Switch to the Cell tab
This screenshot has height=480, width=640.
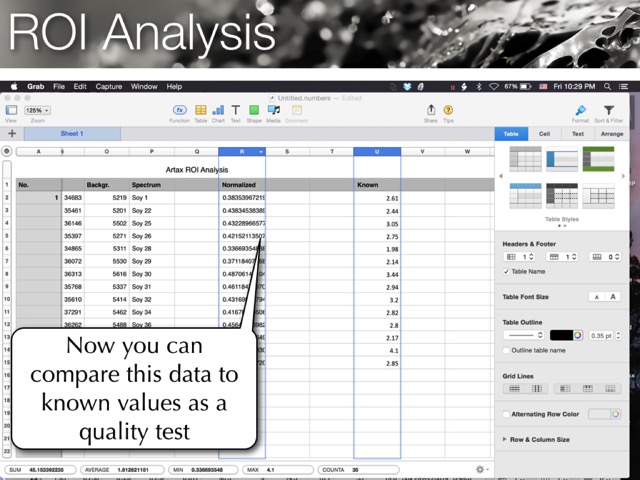click(544, 133)
